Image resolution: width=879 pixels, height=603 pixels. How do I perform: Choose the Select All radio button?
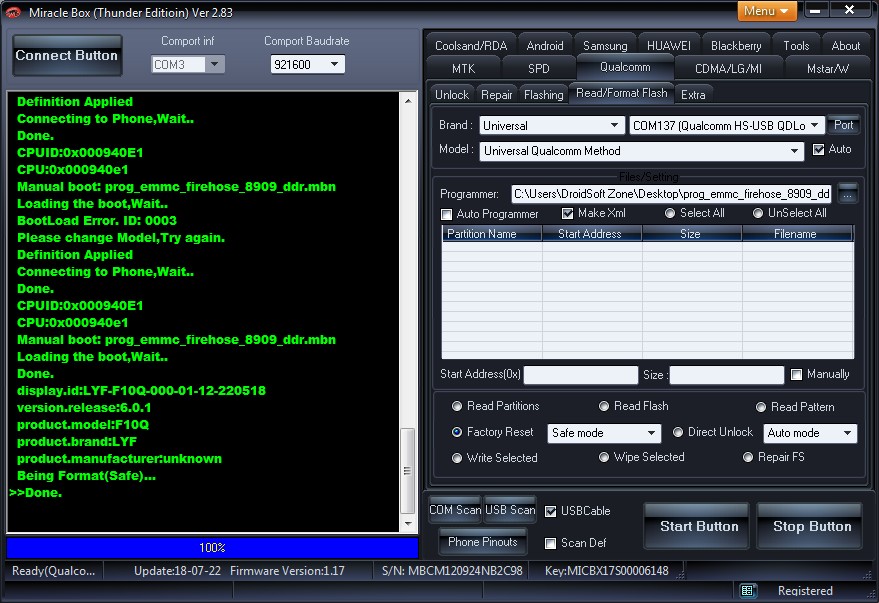pyautogui.click(x=670, y=213)
